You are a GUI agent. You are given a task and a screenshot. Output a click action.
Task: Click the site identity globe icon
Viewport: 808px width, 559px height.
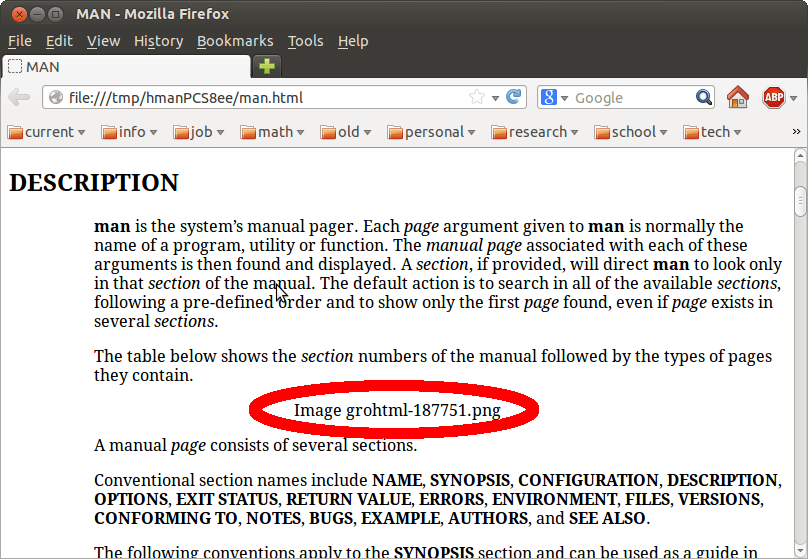click(56, 97)
